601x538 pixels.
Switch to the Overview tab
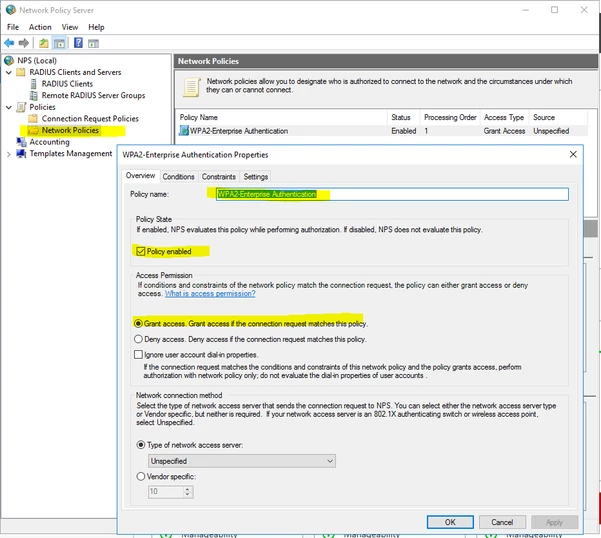tap(140, 176)
